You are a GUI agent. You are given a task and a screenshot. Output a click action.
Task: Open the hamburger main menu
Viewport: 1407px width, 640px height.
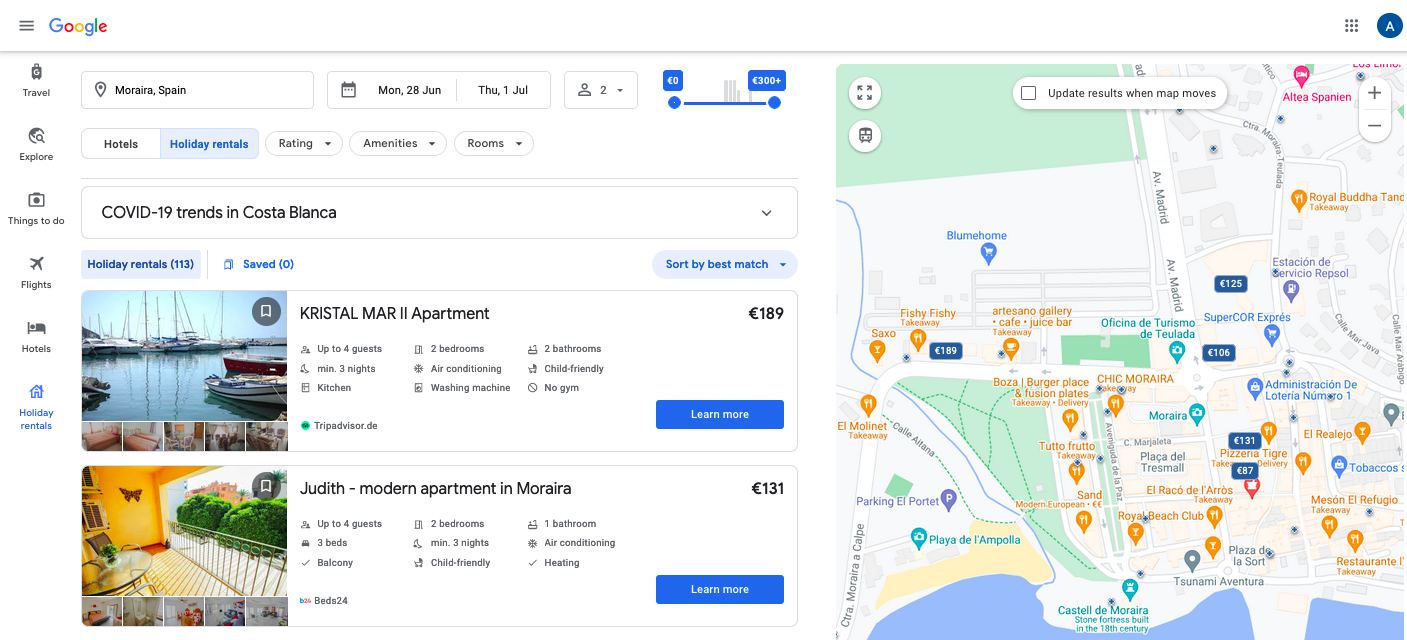coord(27,26)
